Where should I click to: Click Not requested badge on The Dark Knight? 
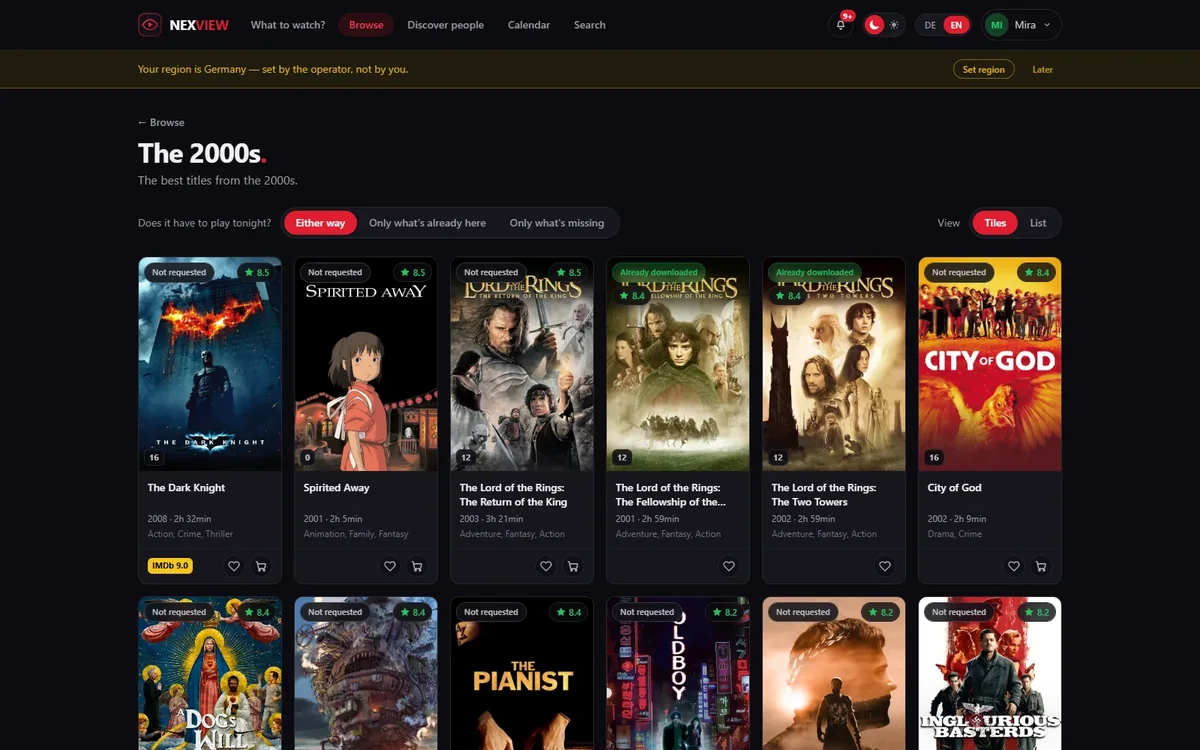tap(179, 272)
